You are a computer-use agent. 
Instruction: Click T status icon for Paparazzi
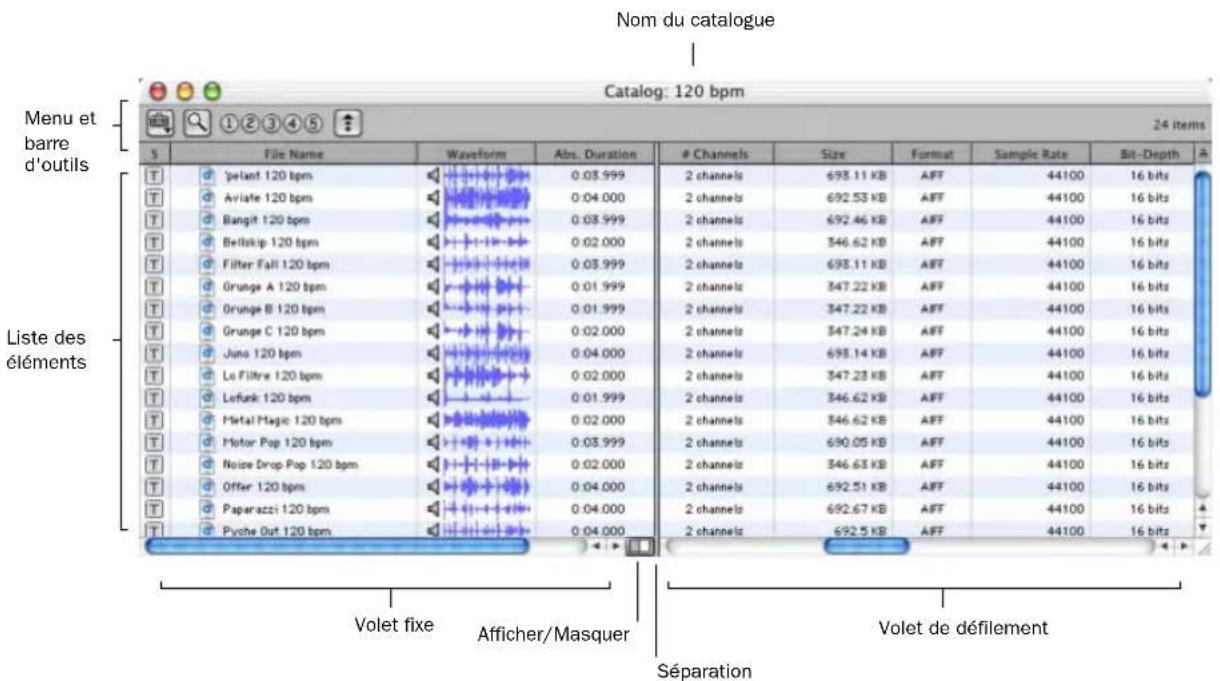(155, 508)
